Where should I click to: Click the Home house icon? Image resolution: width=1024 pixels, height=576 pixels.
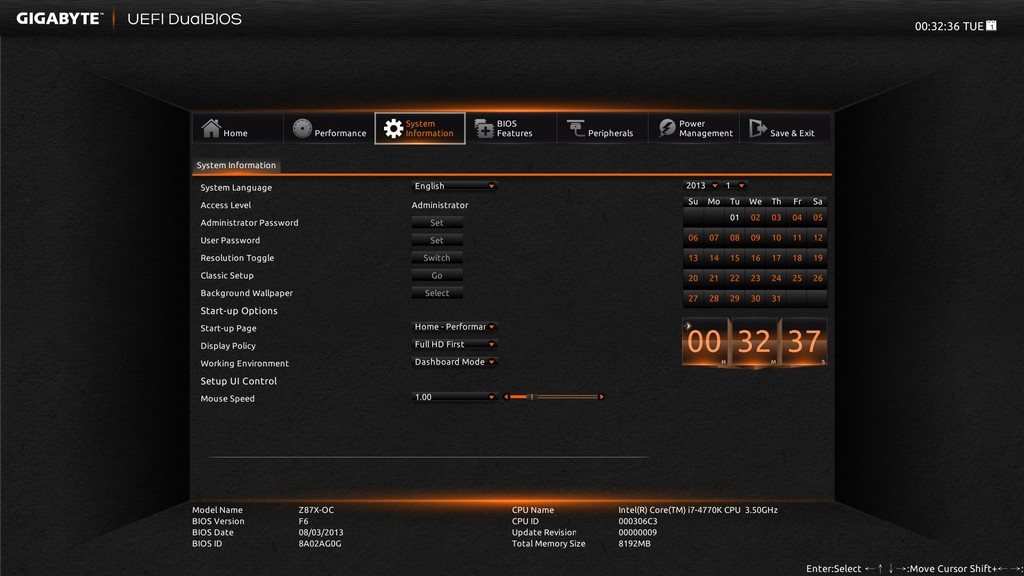(x=211, y=128)
